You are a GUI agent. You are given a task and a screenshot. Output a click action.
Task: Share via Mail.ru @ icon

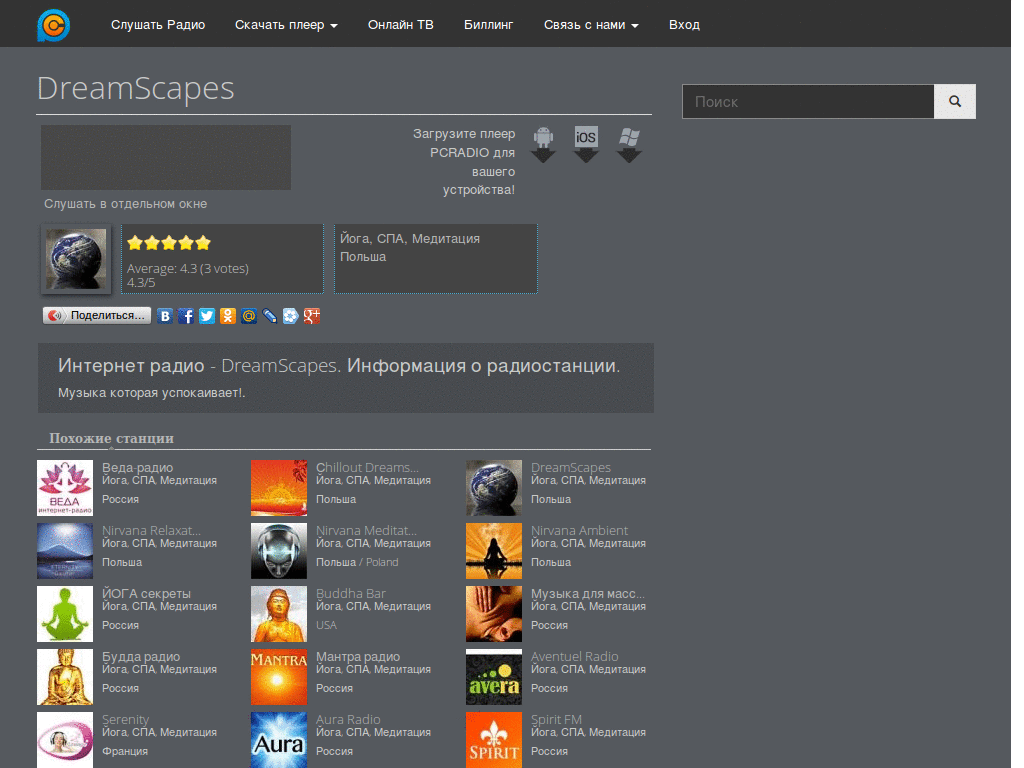tap(249, 316)
